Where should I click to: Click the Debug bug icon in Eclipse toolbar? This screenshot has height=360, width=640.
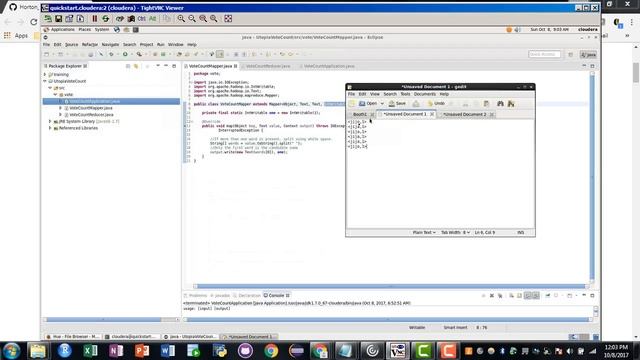(x=111, y=54)
